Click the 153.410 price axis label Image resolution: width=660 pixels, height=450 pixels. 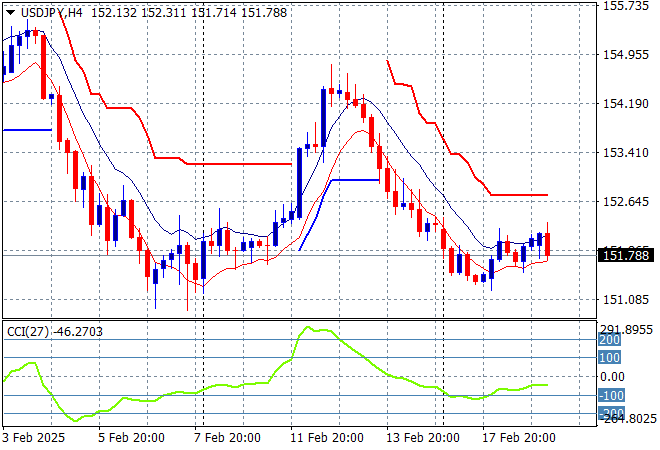click(x=630, y=153)
